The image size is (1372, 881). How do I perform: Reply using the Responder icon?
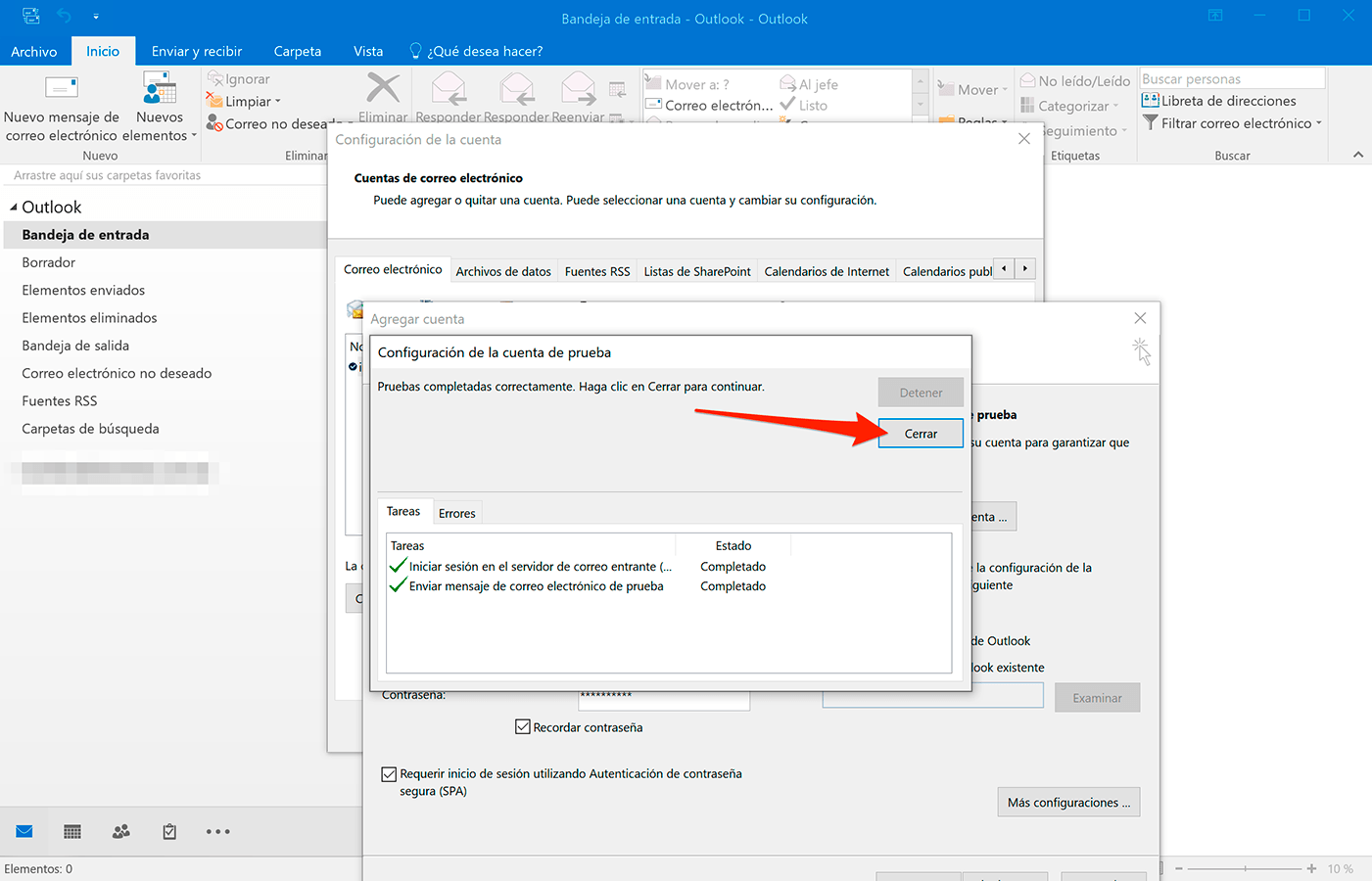(448, 93)
